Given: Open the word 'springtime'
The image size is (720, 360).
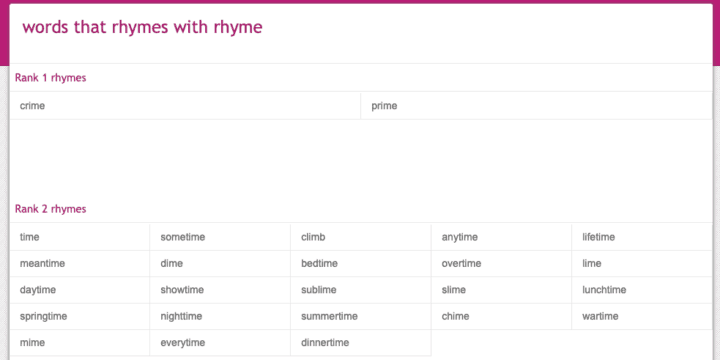Looking at the screenshot, I should [x=43, y=316].
